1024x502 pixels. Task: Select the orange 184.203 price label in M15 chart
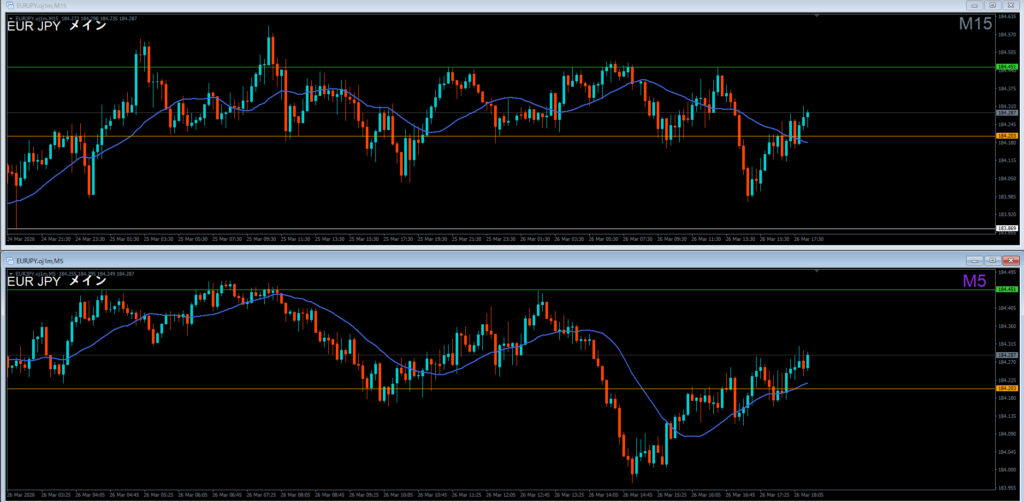(x=1006, y=136)
